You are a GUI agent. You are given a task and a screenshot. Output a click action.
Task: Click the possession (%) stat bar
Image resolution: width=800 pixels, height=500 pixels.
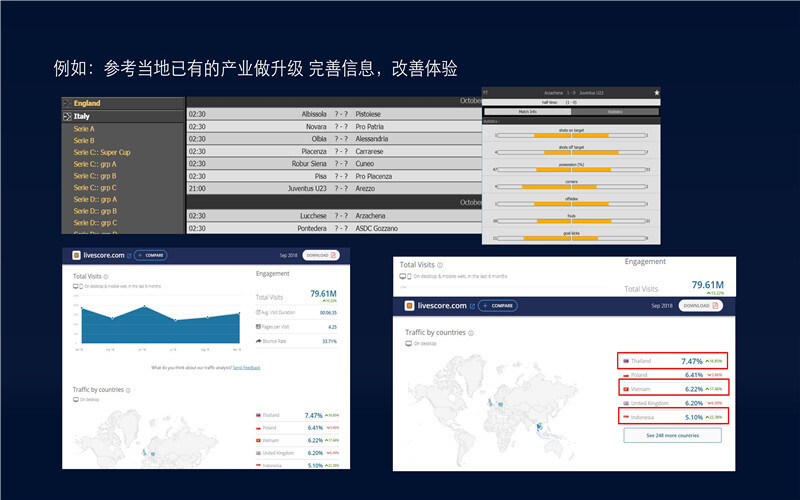click(x=572, y=169)
